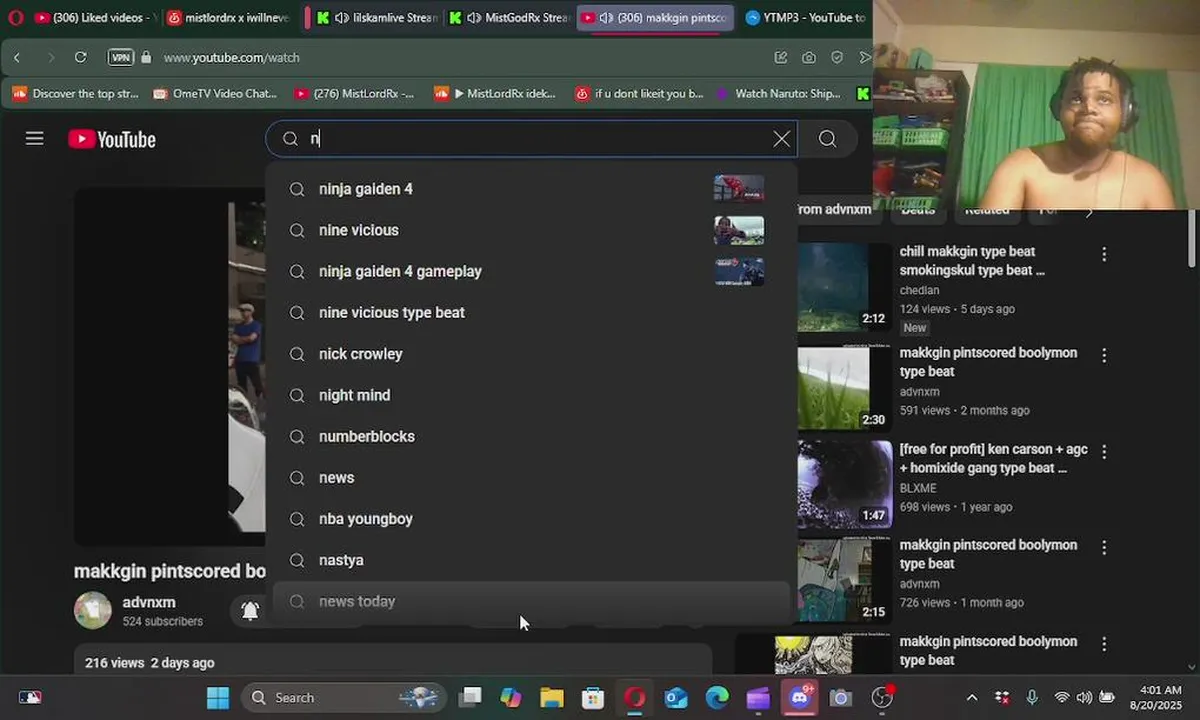Select suggestion ninja gaiden 4 gameplay
The image size is (1200, 720).
click(530, 271)
